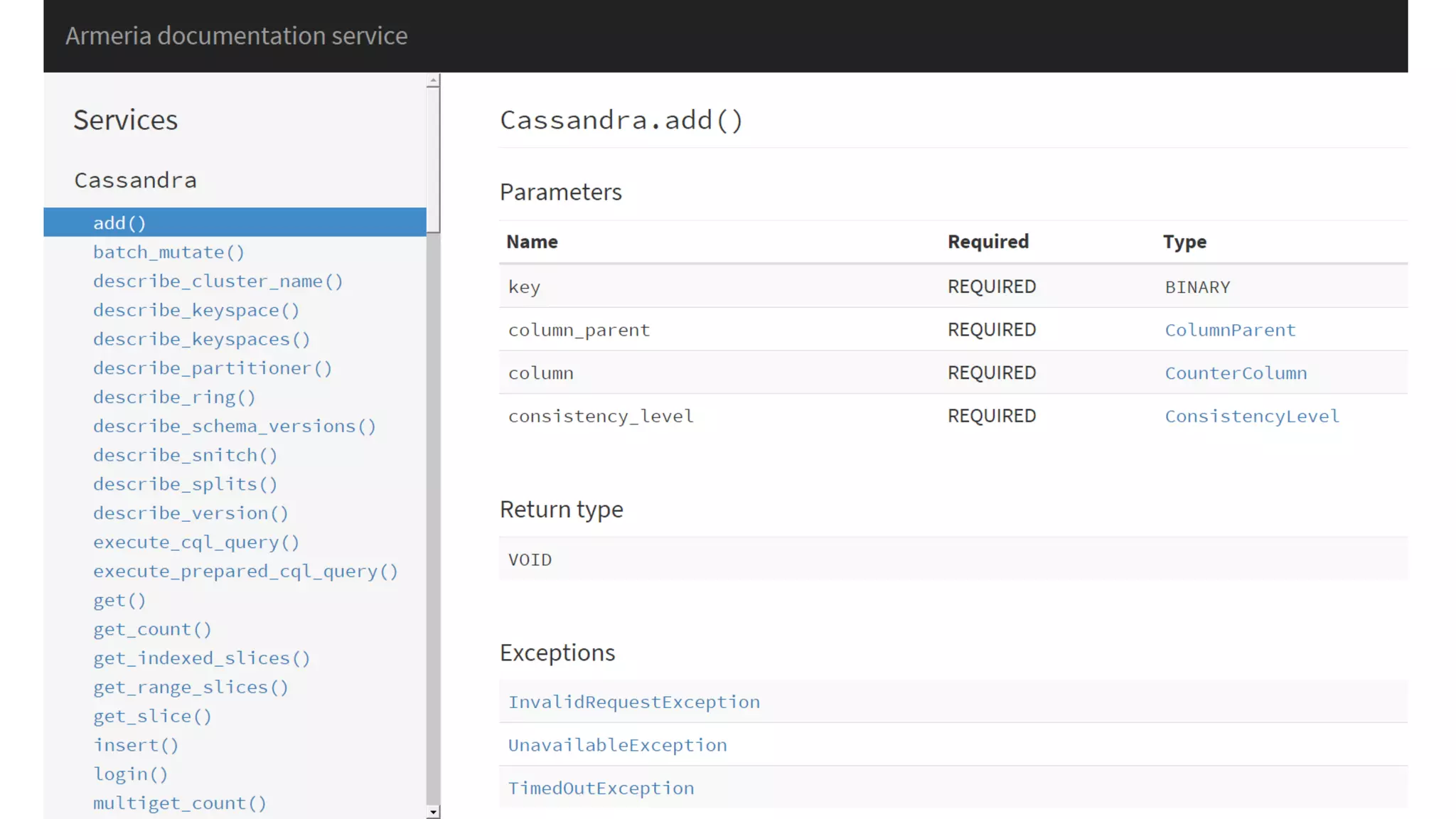Follow the ConsistencyLevel type link
Screen dimensions: 1456x819
[1251, 417]
